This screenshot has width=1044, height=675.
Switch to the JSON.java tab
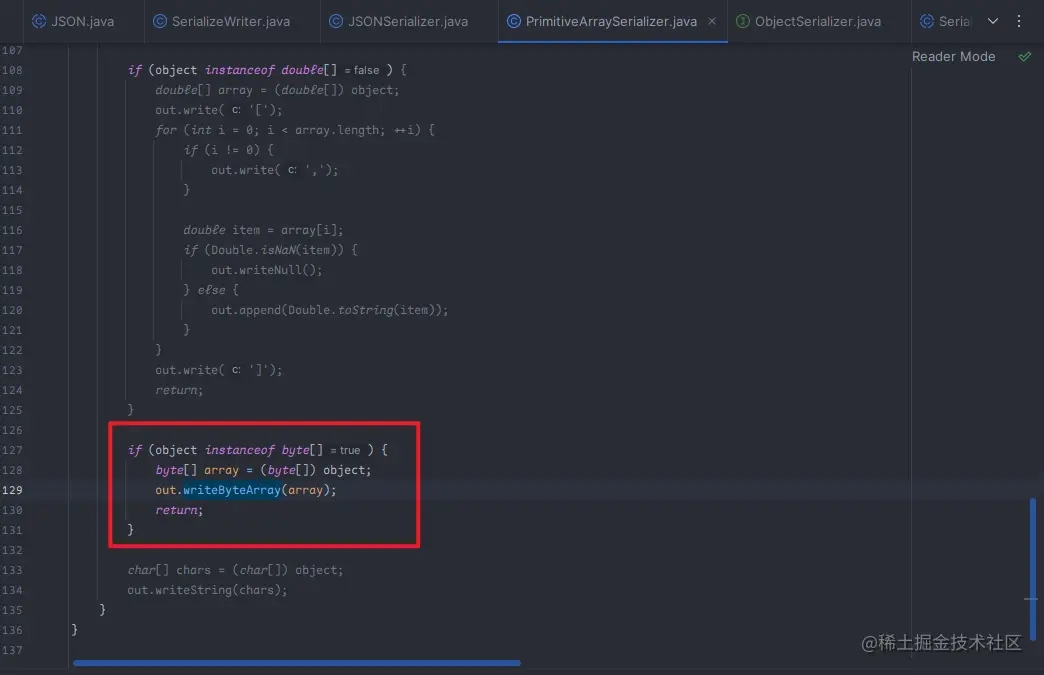73,21
